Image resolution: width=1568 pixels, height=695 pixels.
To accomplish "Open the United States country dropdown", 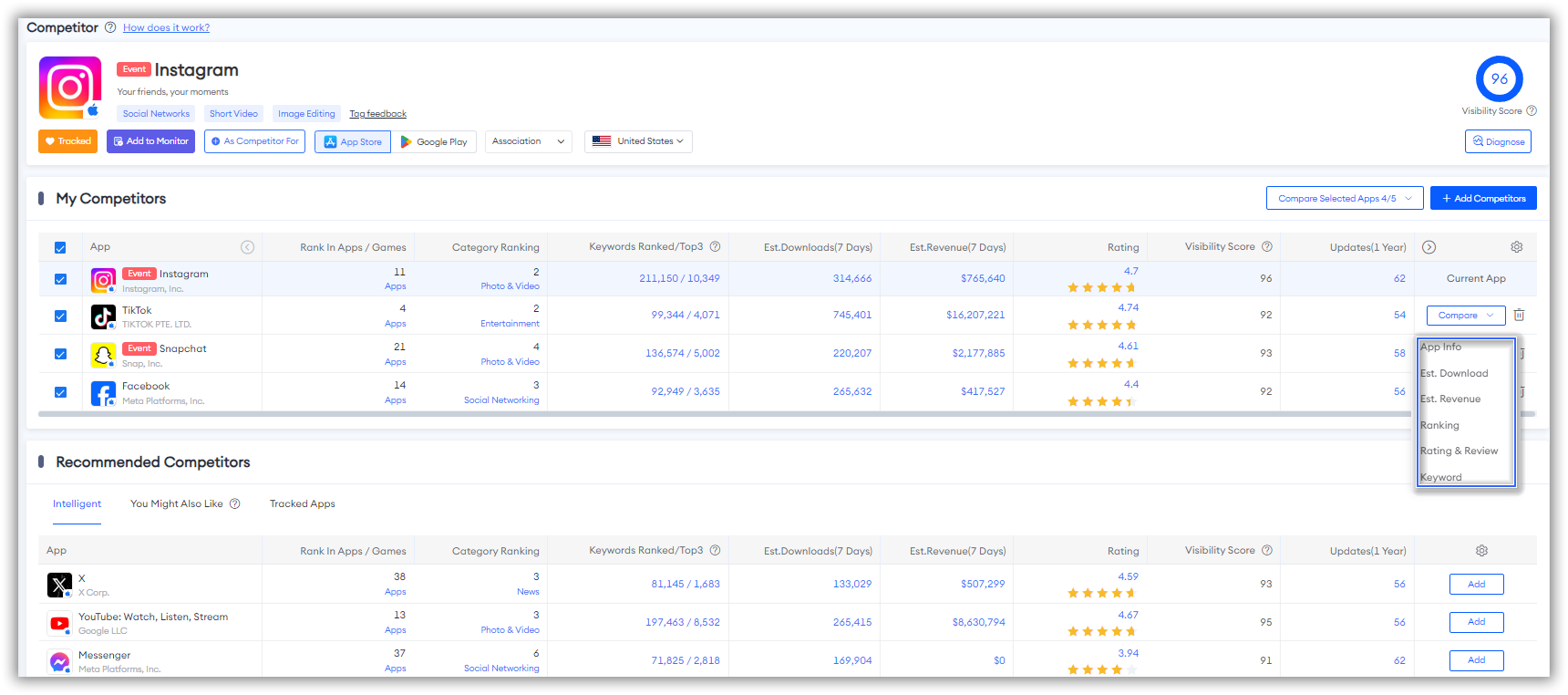I will (x=638, y=141).
